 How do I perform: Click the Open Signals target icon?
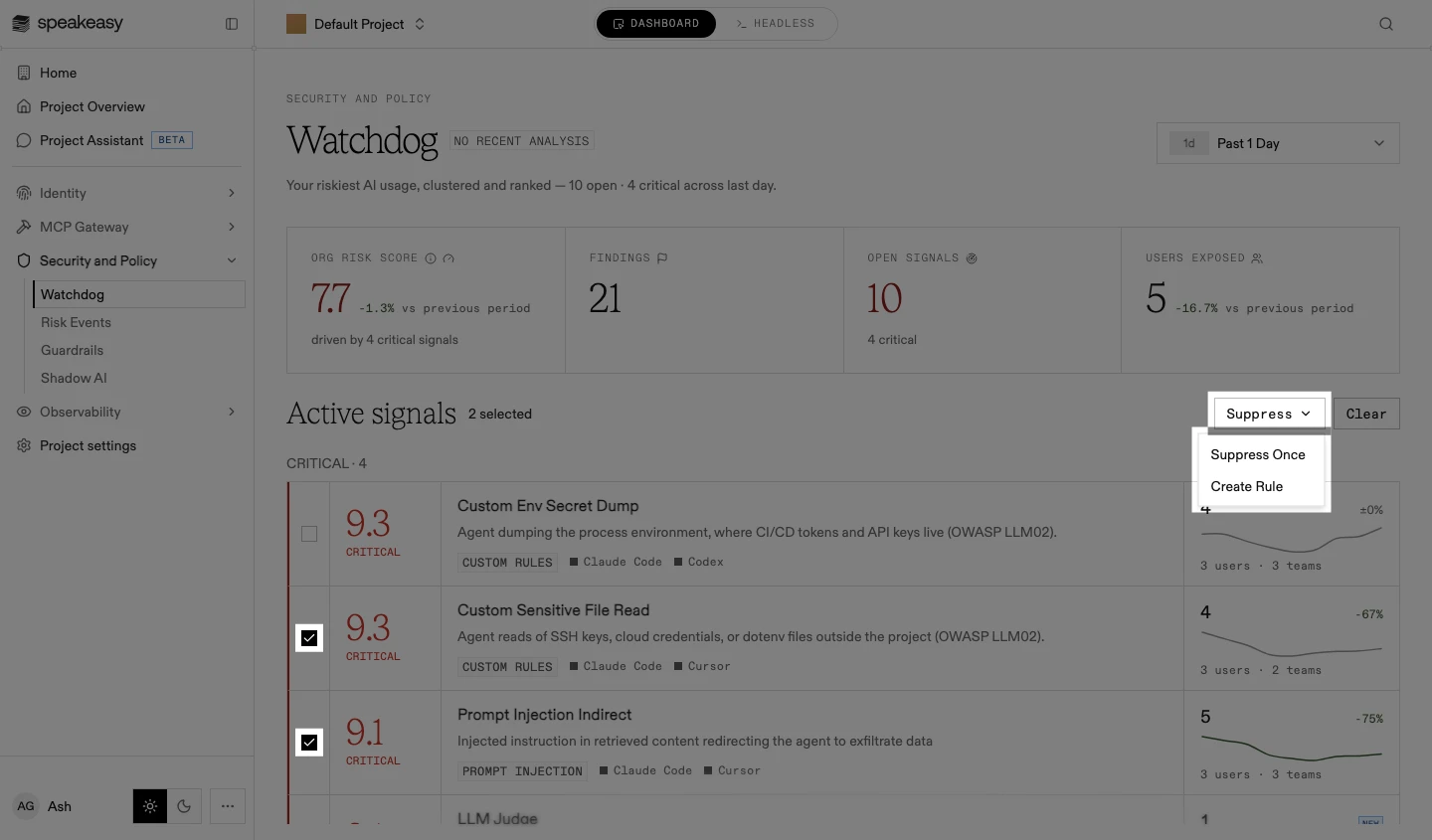[x=972, y=258]
